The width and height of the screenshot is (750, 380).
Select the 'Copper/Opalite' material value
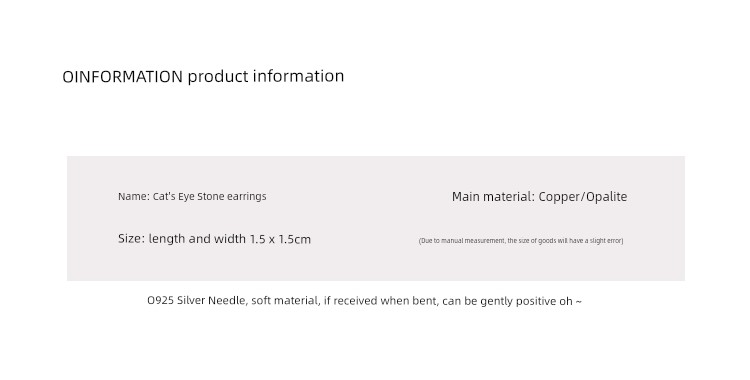coord(583,197)
